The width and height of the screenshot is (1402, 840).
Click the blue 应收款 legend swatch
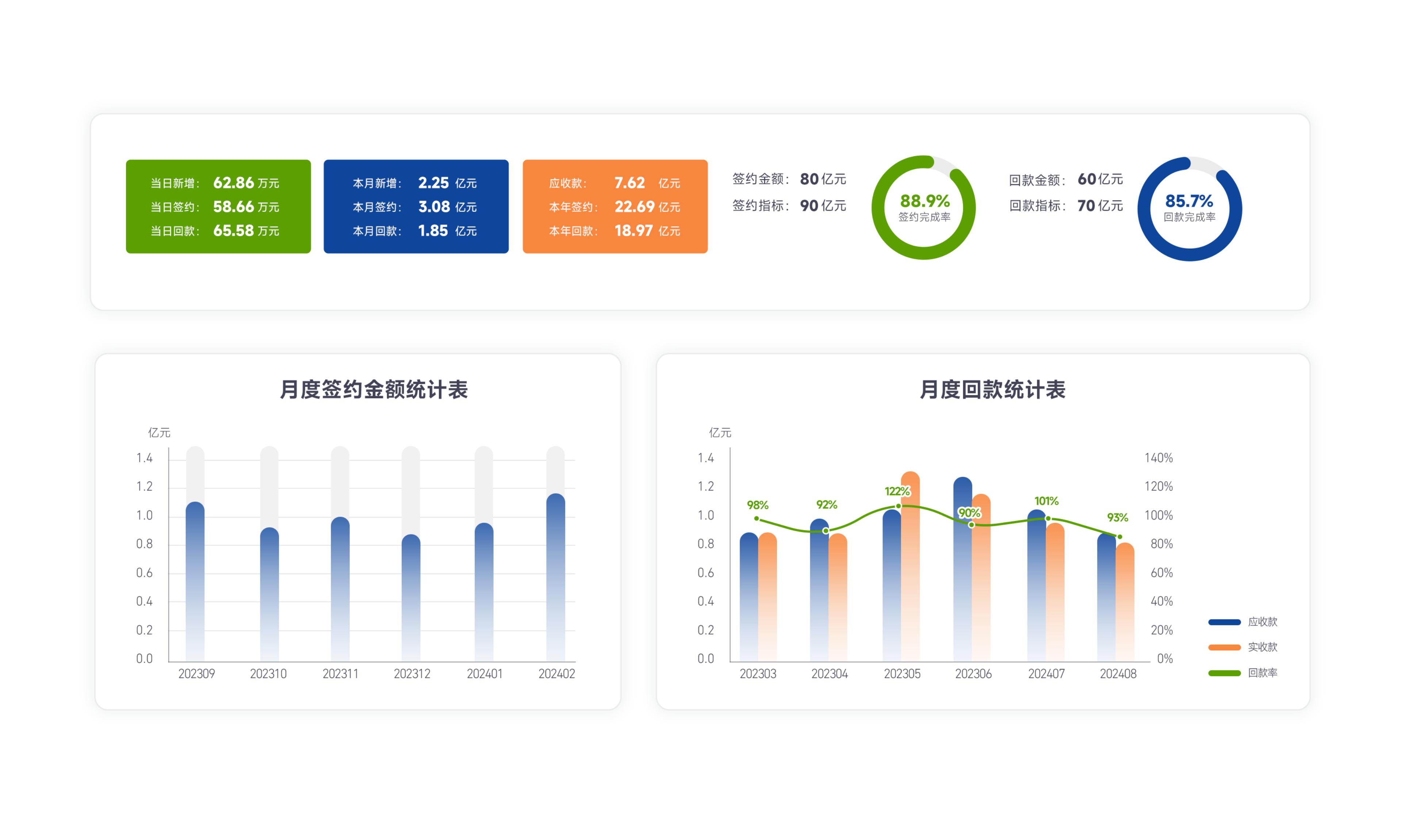click(1224, 622)
